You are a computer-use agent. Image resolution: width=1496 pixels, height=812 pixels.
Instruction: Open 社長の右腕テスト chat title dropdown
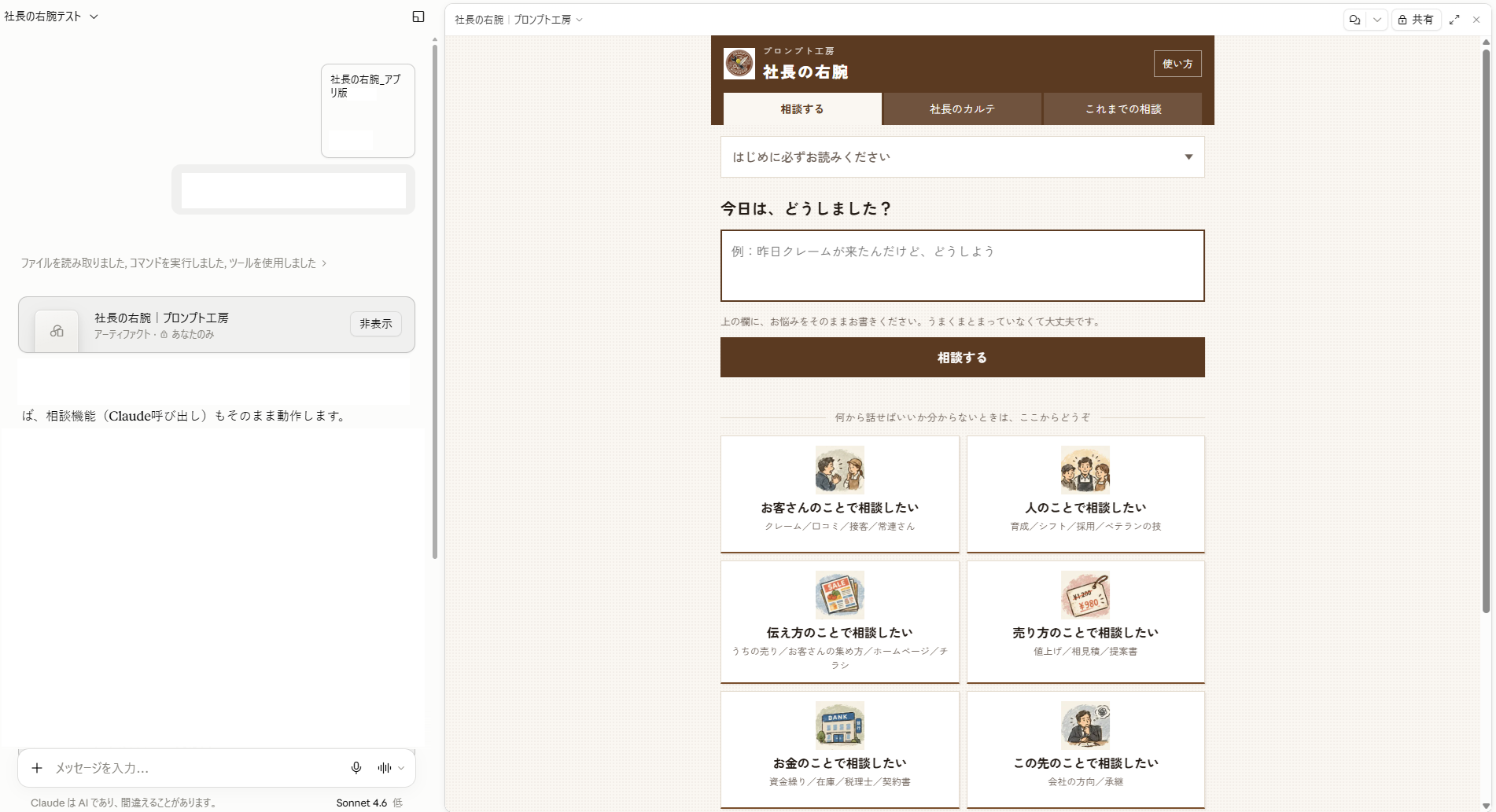pyautogui.click(x=51, y=17)
